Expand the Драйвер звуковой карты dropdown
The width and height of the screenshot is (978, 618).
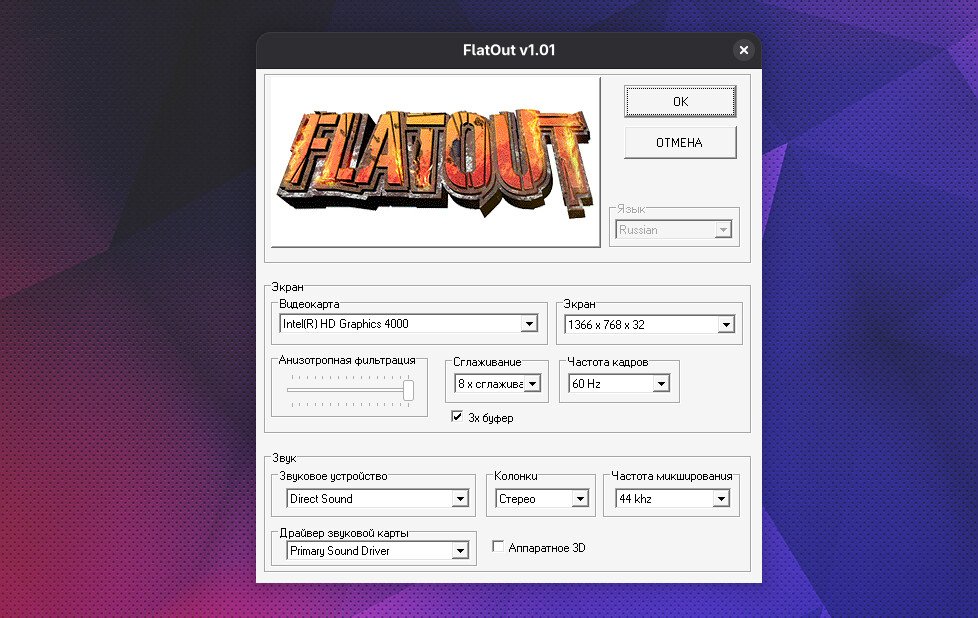(460, 551)
